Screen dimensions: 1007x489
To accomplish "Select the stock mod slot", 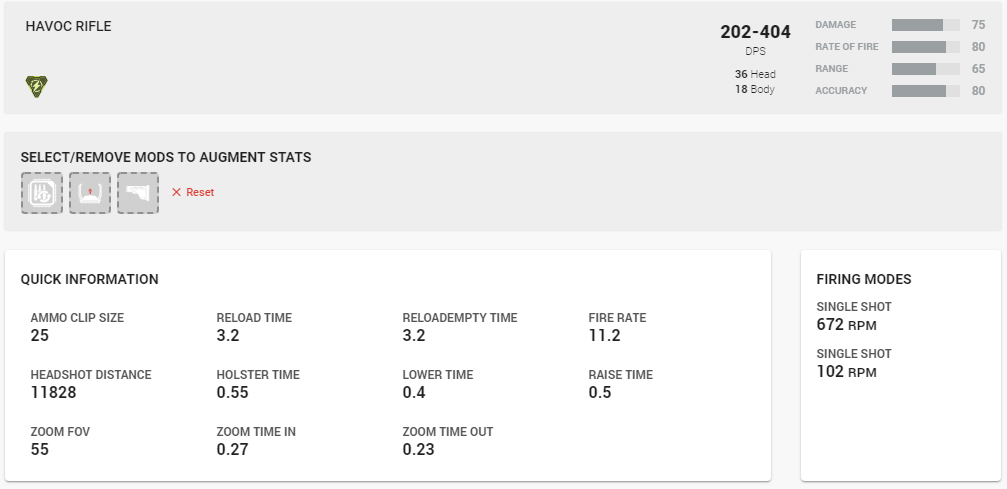I will pyautogui.click(x=138, y=193).
